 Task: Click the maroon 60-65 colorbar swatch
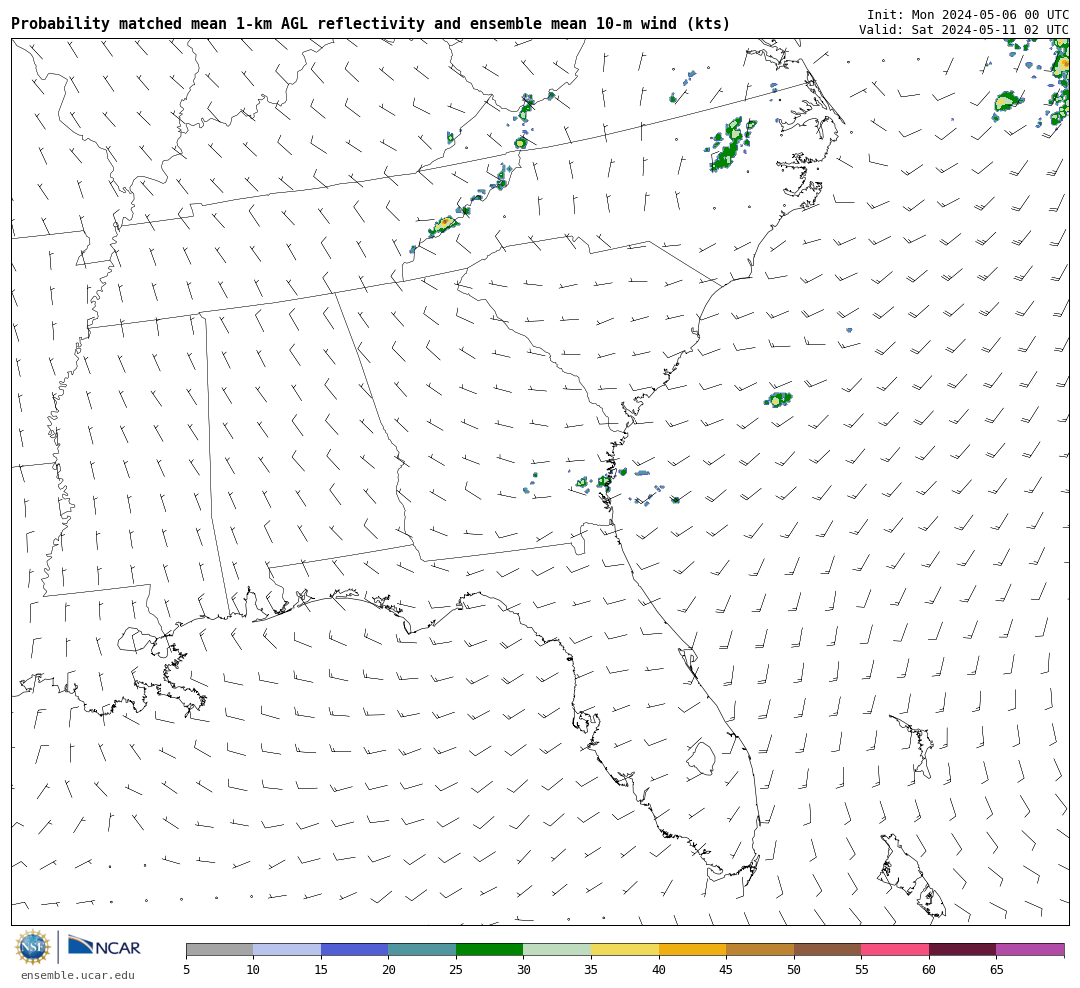pyautogui.click(x=962, y=949)
